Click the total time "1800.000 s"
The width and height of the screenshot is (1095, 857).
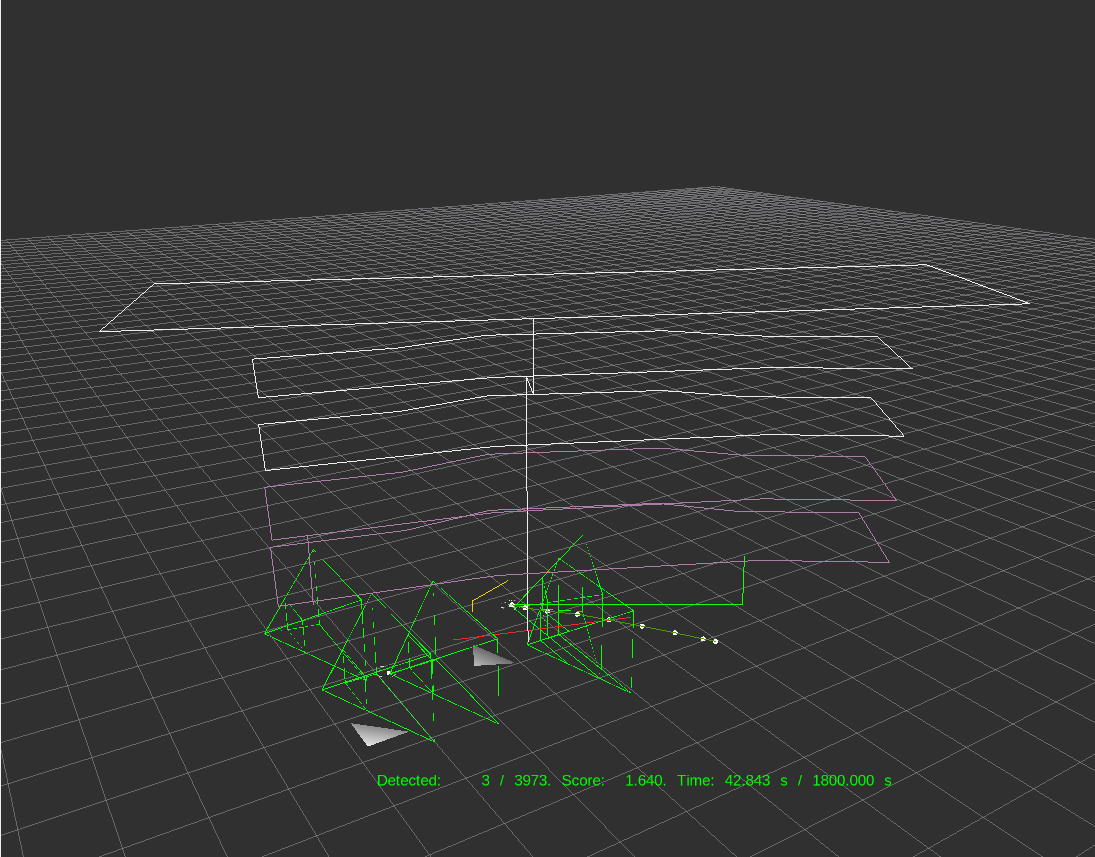(852, 780)
